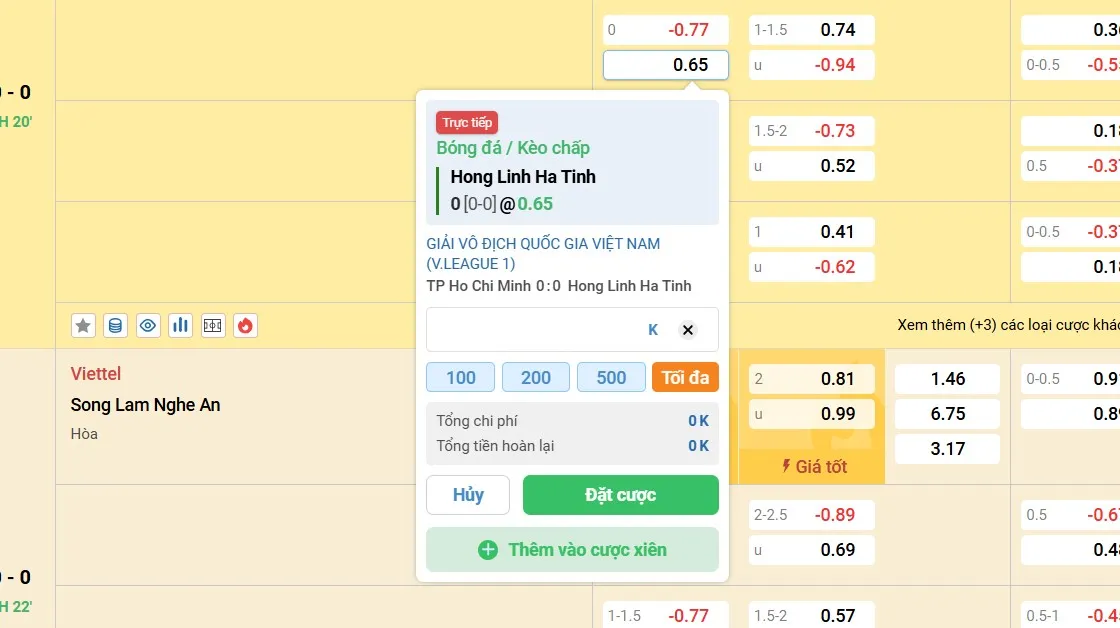The image size is (1120, 628).
Task: Open the bar chart statistics icon
Action: 180,325
